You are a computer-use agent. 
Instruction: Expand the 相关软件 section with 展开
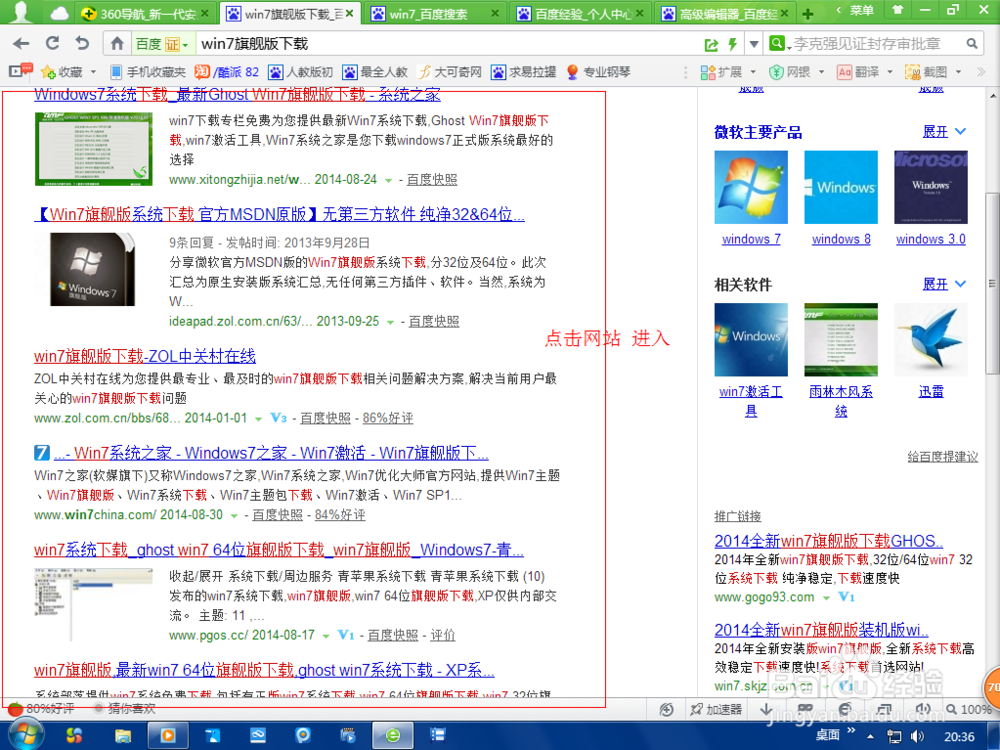pos(945,284)
